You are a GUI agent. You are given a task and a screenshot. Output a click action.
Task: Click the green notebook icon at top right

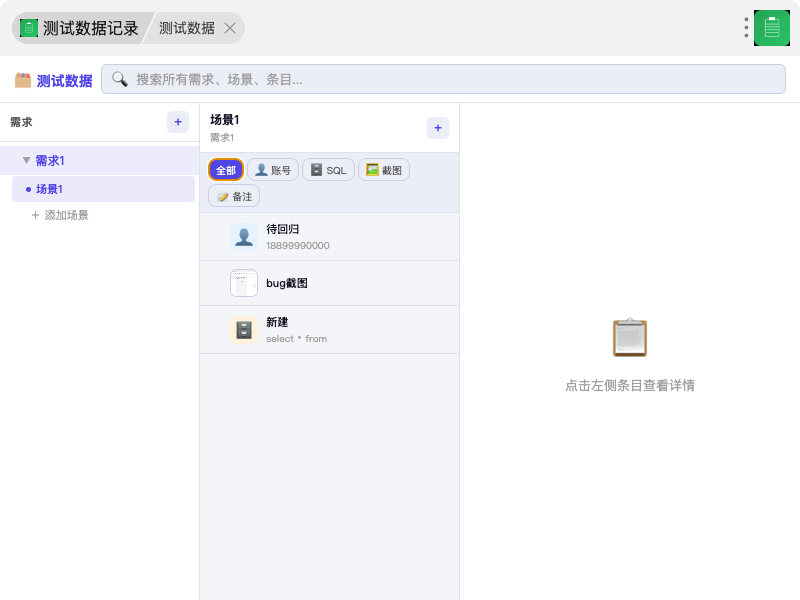click(771, 28)
